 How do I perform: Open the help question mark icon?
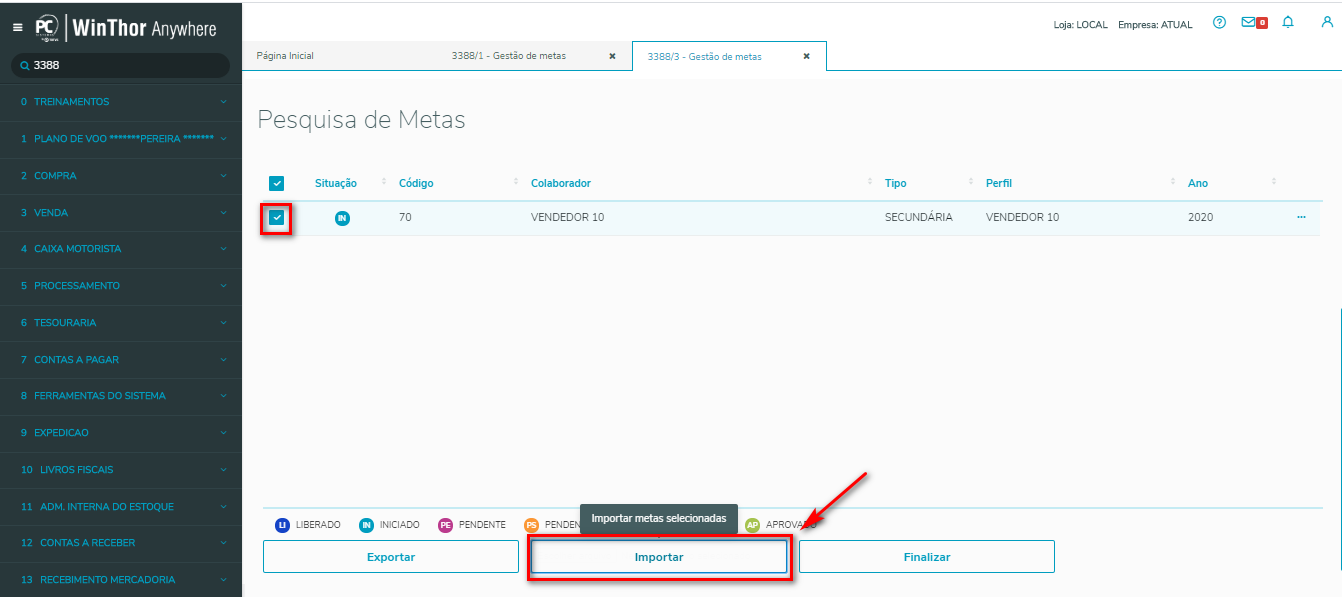(x=1219, y=22)
